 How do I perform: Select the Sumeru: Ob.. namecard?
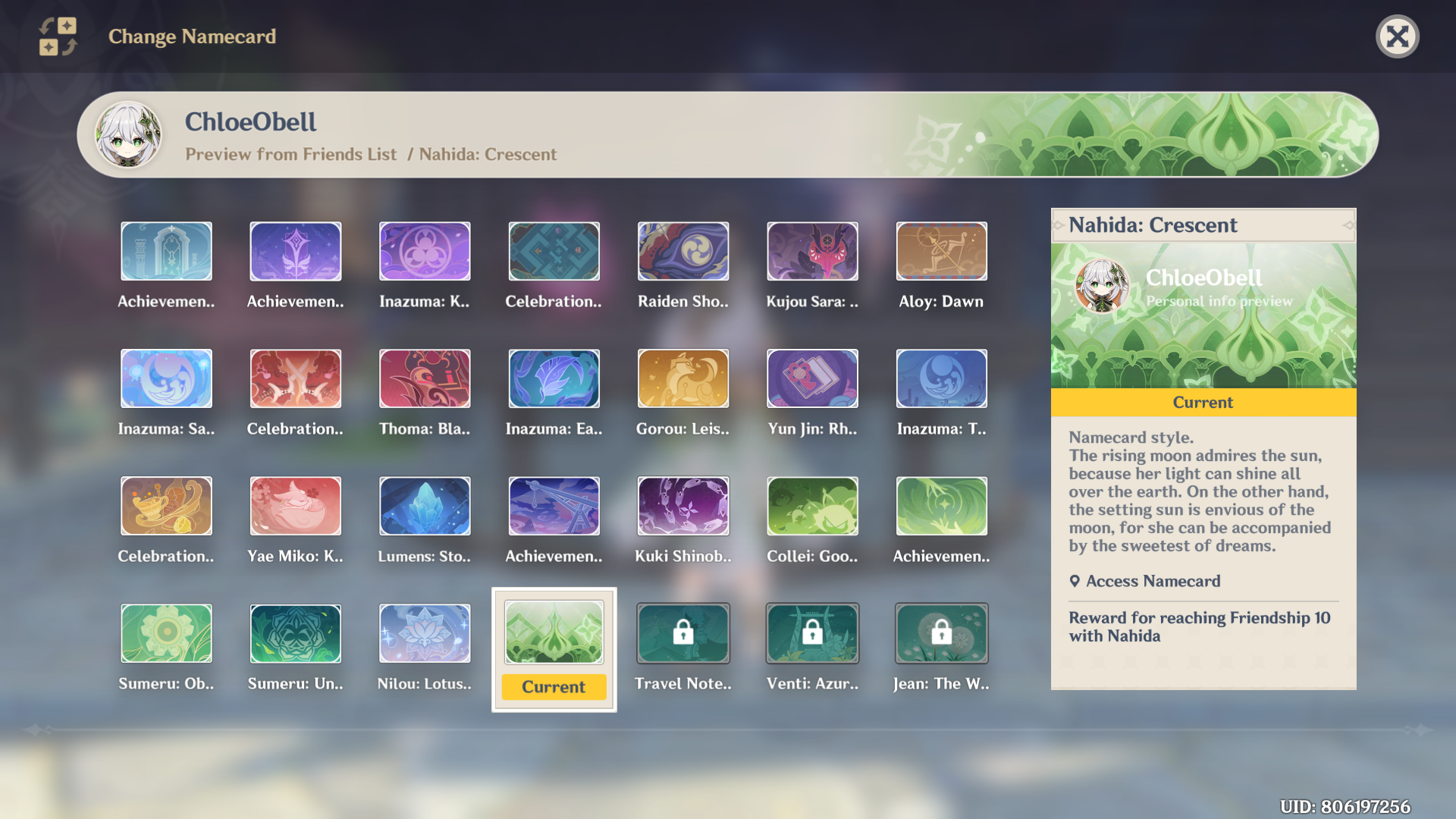[166, 633]
